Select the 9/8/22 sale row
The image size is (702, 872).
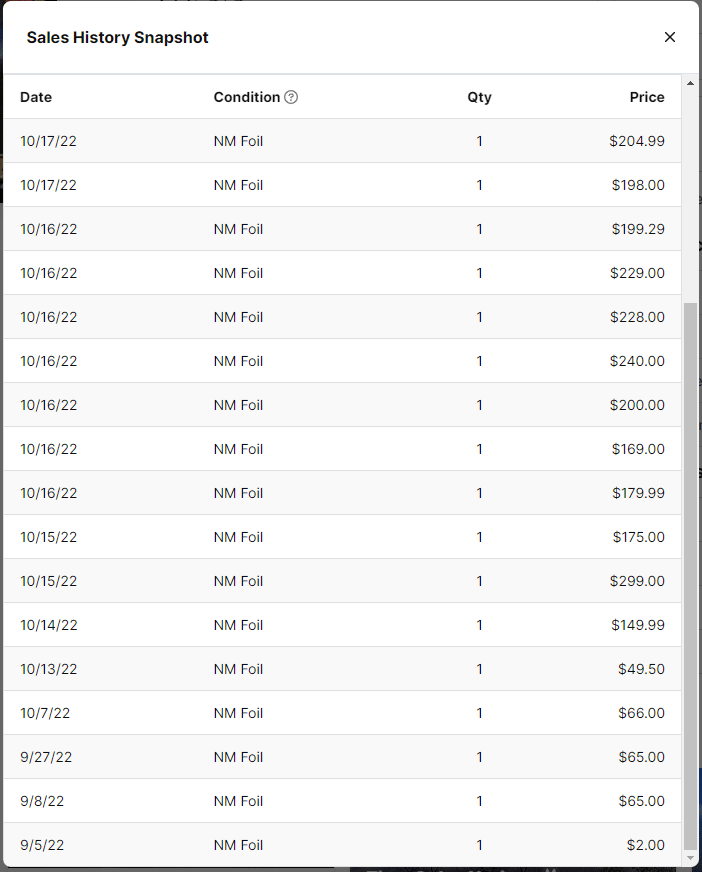point(340,801)
